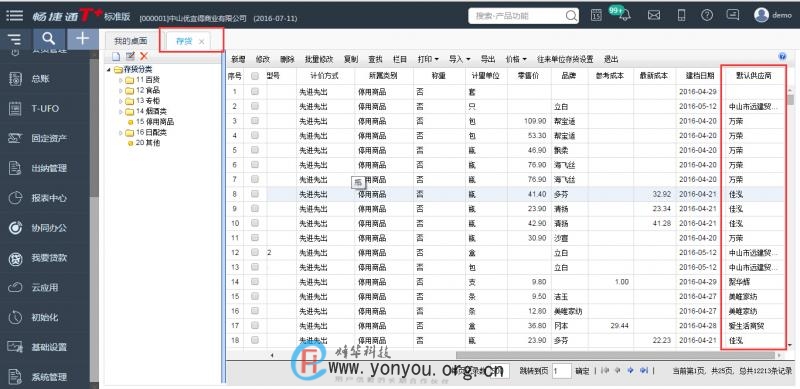Open the 打印 dropdown in toolbar
The width and height of the screenshot is (800, 389).
tap(428, 59)
